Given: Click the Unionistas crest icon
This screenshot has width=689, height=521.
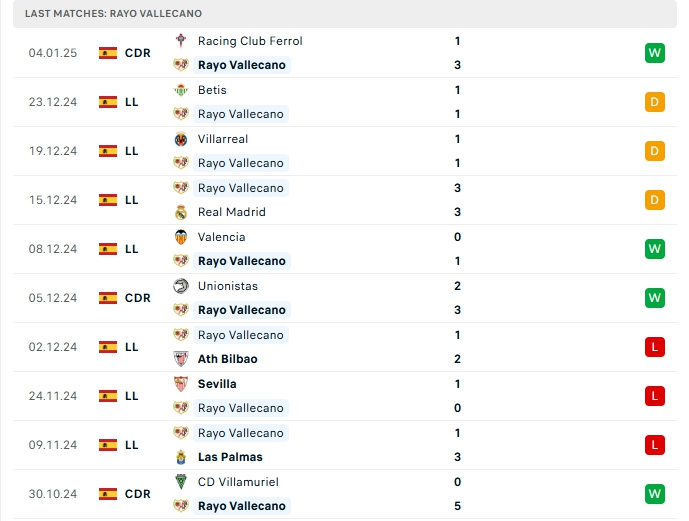Looking at the screenshot, I should pos(181,286).
